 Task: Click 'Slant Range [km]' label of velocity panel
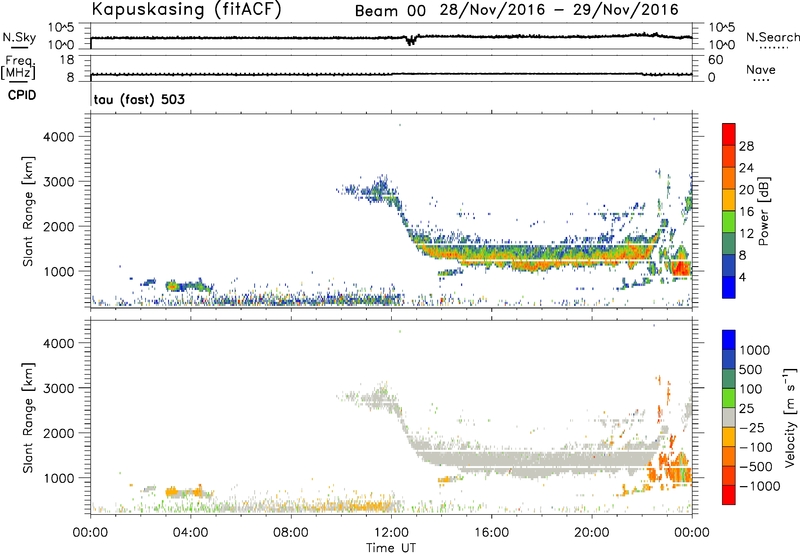click(28, 418)
